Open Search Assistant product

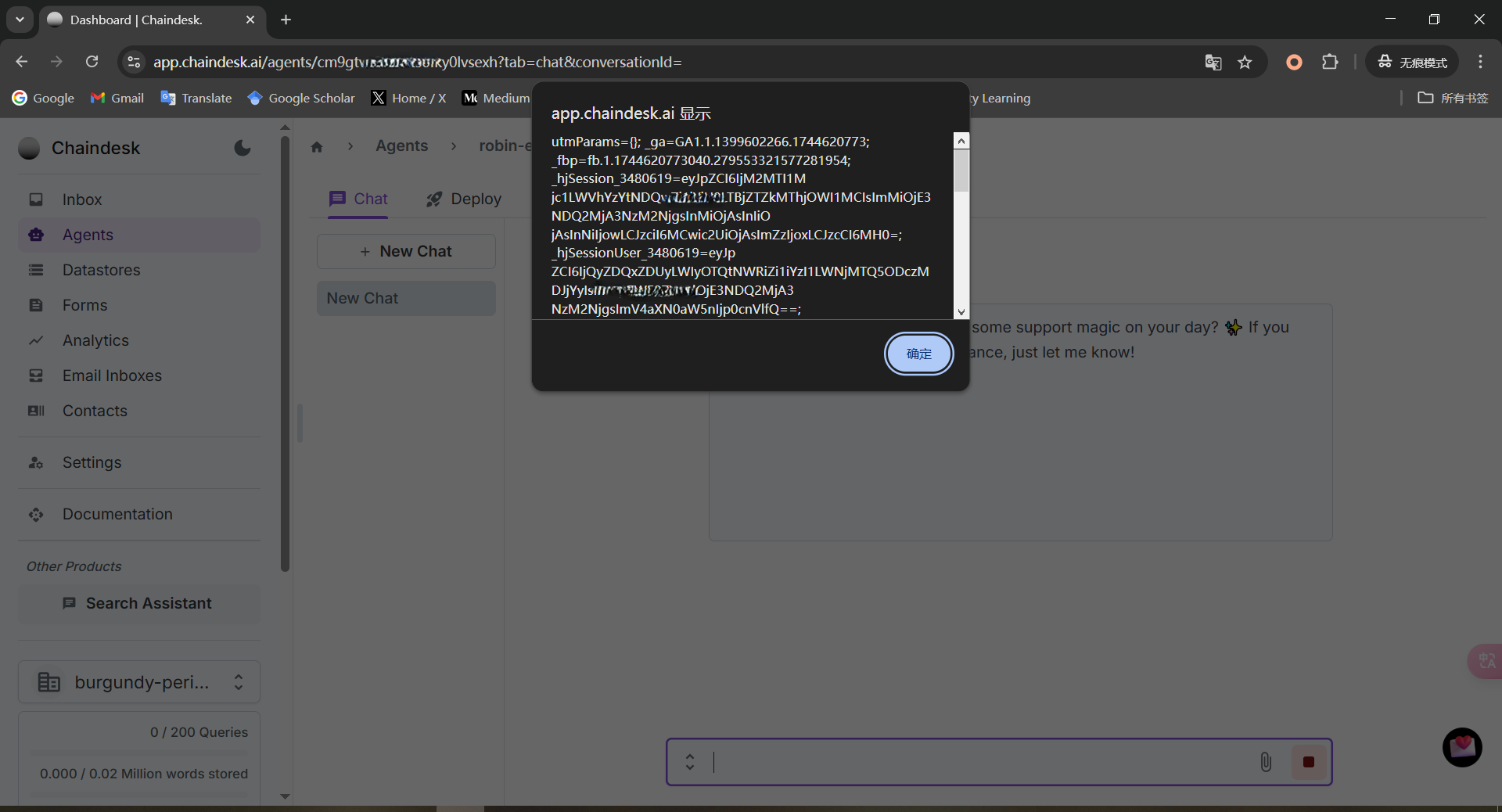tap(139, 603)
